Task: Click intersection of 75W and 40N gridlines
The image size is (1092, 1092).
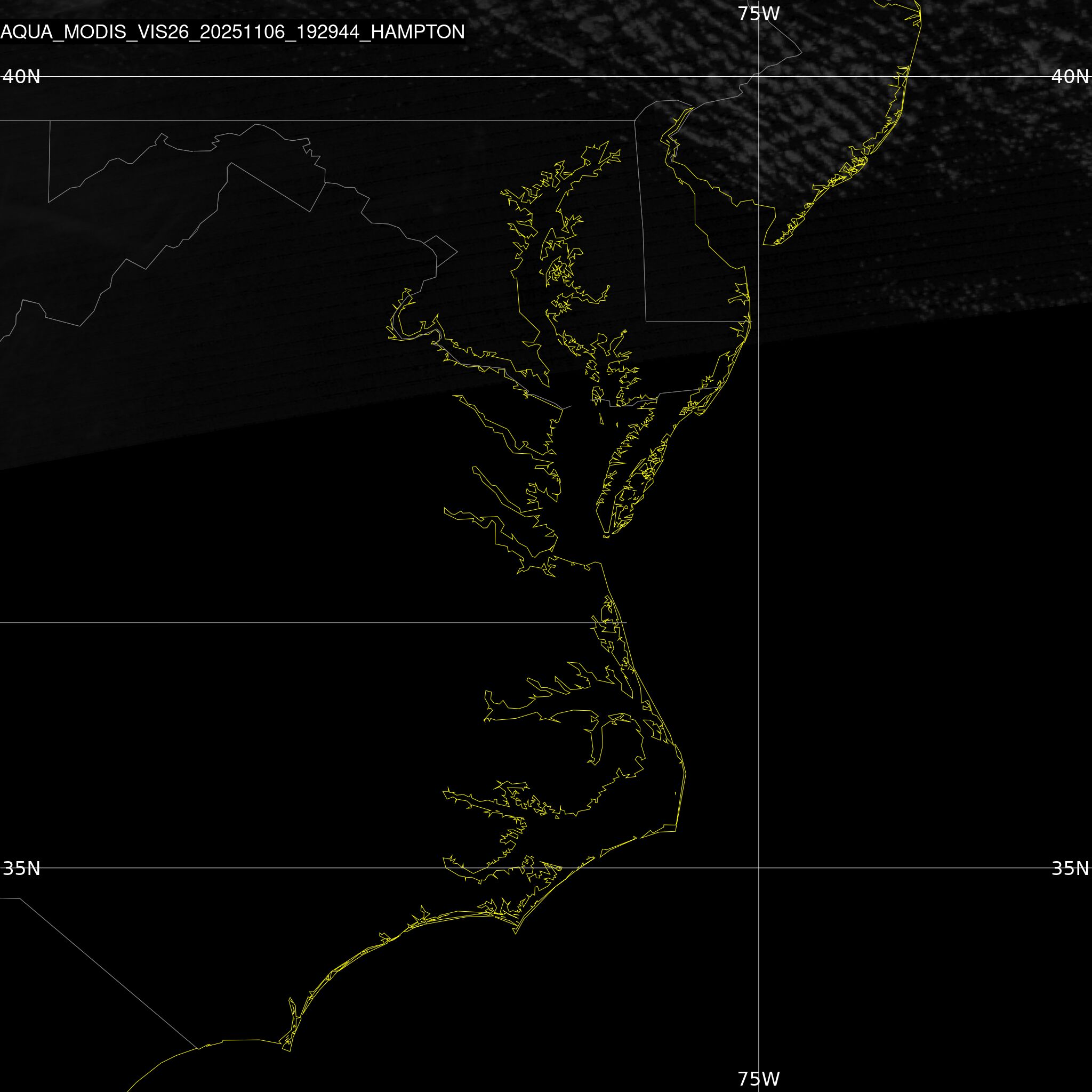Action: (759, 76)
